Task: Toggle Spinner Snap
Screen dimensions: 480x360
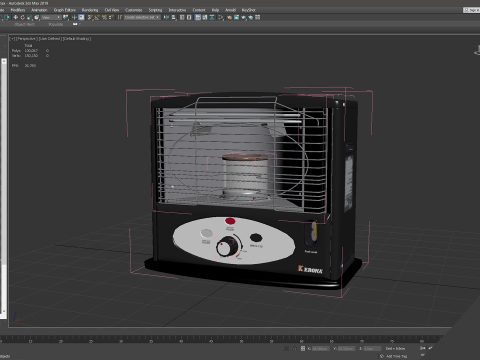Action: coord(112,17)
